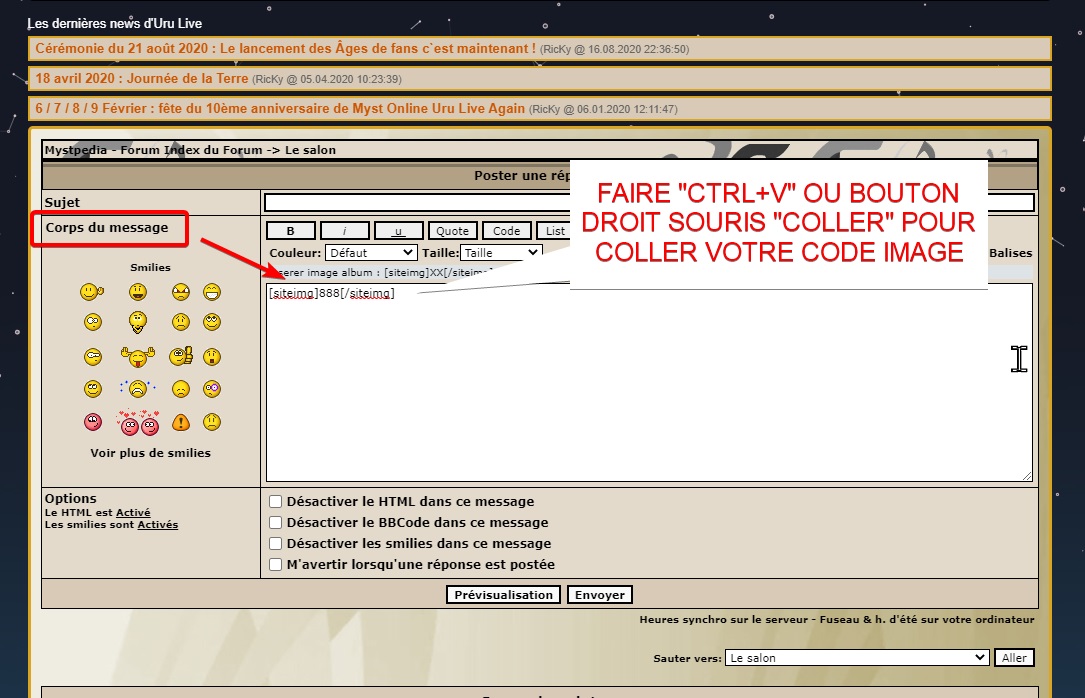Check 'Désactiver le BBCode dans ce message'

click(276, 523)
